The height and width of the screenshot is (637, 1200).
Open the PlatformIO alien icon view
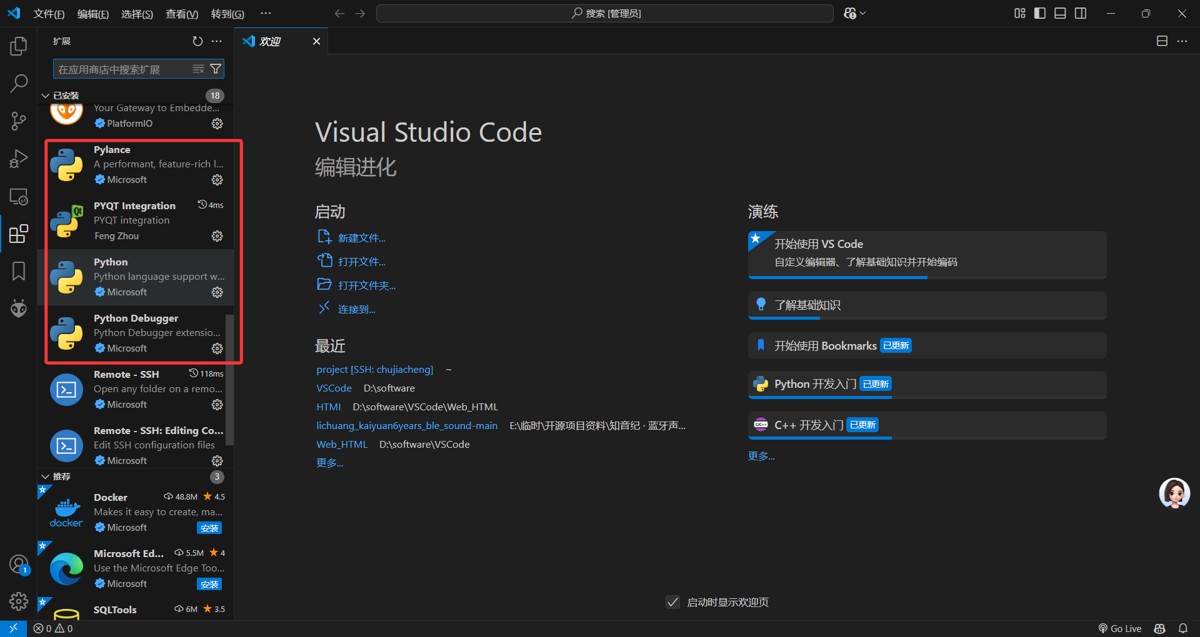tap(18, 309)
